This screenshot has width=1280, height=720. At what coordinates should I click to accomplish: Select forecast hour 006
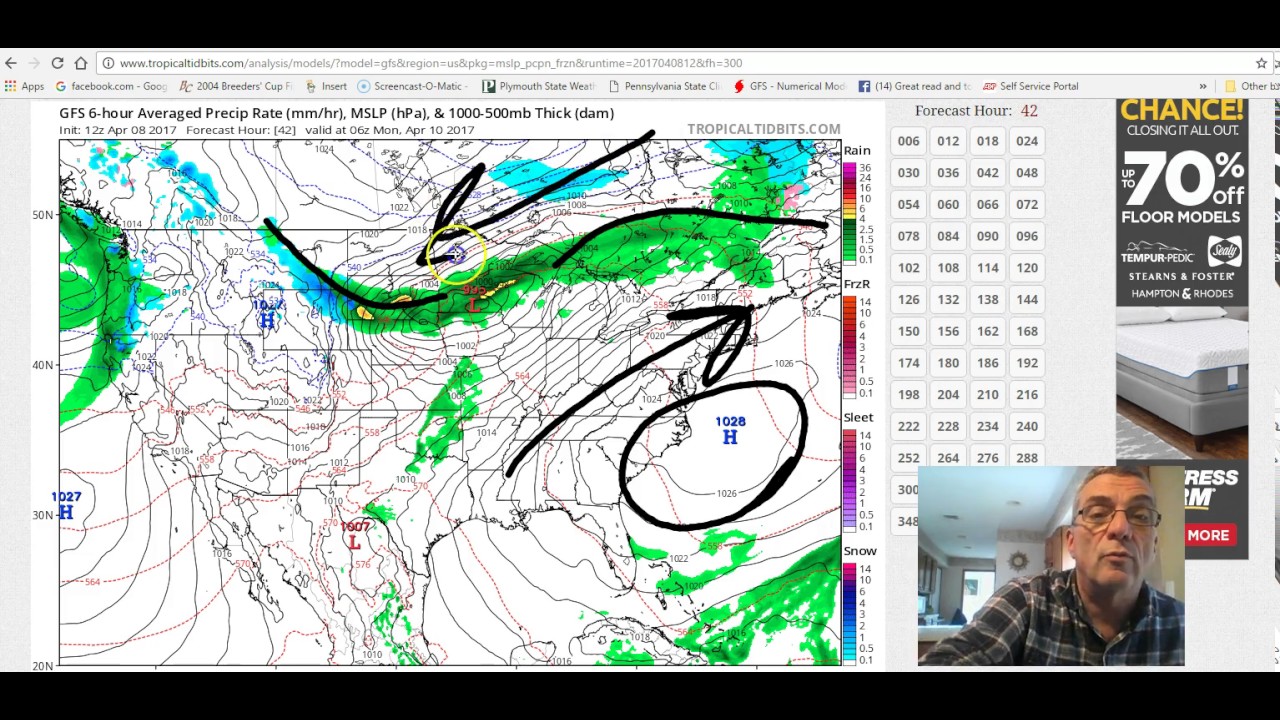click(908, 141)
